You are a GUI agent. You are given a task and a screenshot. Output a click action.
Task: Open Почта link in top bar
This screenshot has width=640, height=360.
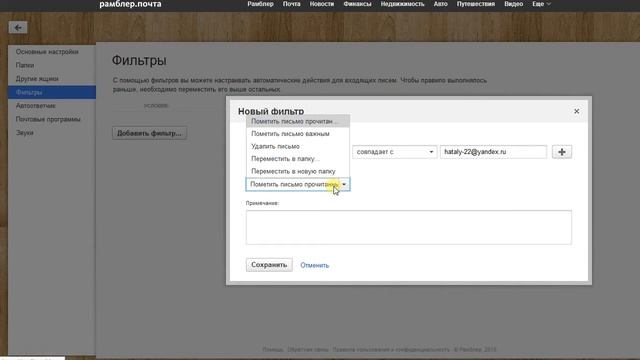pyautogui.click(x=291, y=4)
